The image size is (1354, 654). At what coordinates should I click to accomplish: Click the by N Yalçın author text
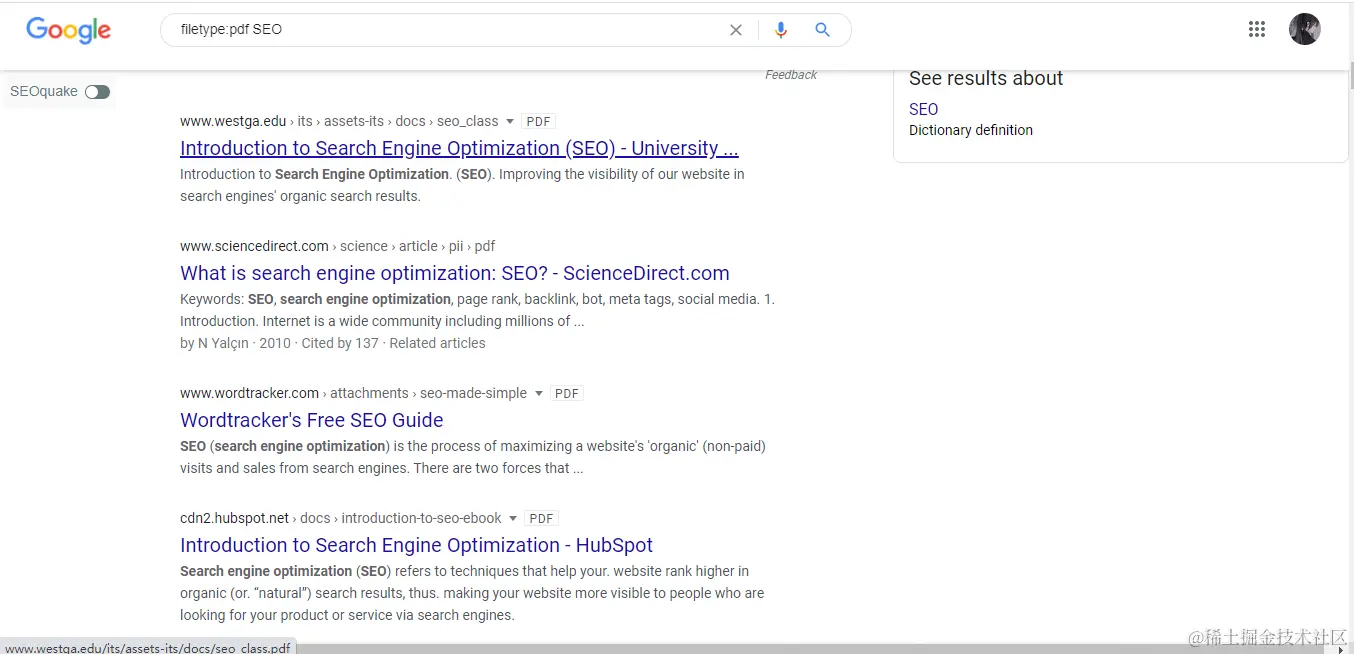point(215,343)
